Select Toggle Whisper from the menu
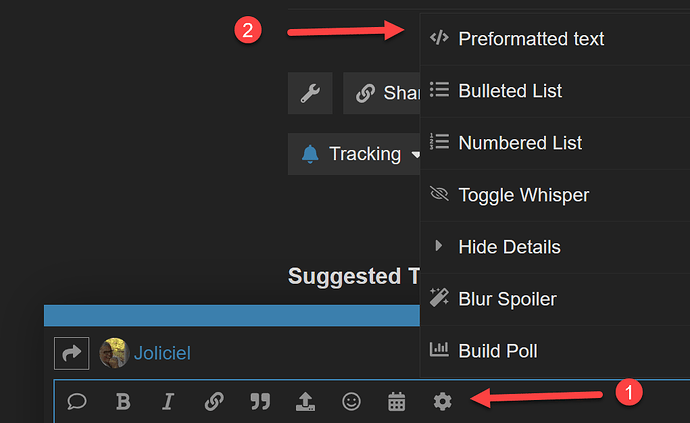The height and width of the screenshot is (423, 690). [x=523, y=195]
